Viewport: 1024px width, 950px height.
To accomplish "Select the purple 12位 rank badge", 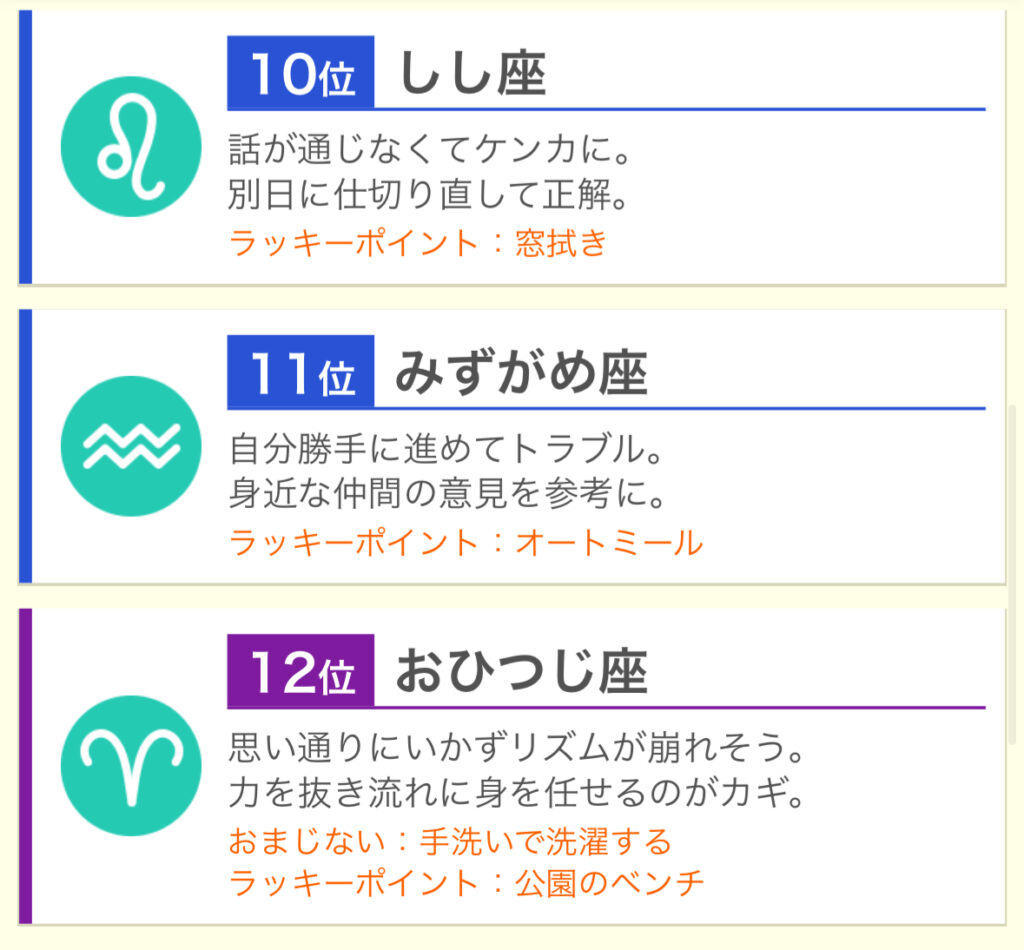I will pos(300,671).
